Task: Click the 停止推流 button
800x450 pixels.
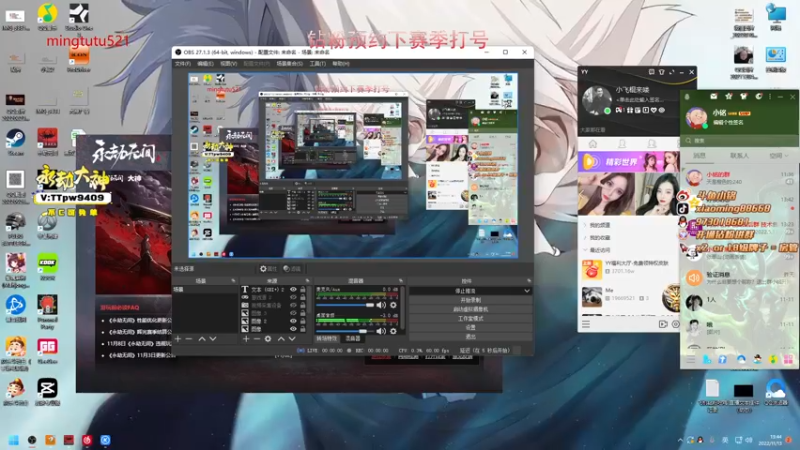Action: (465, 291)
